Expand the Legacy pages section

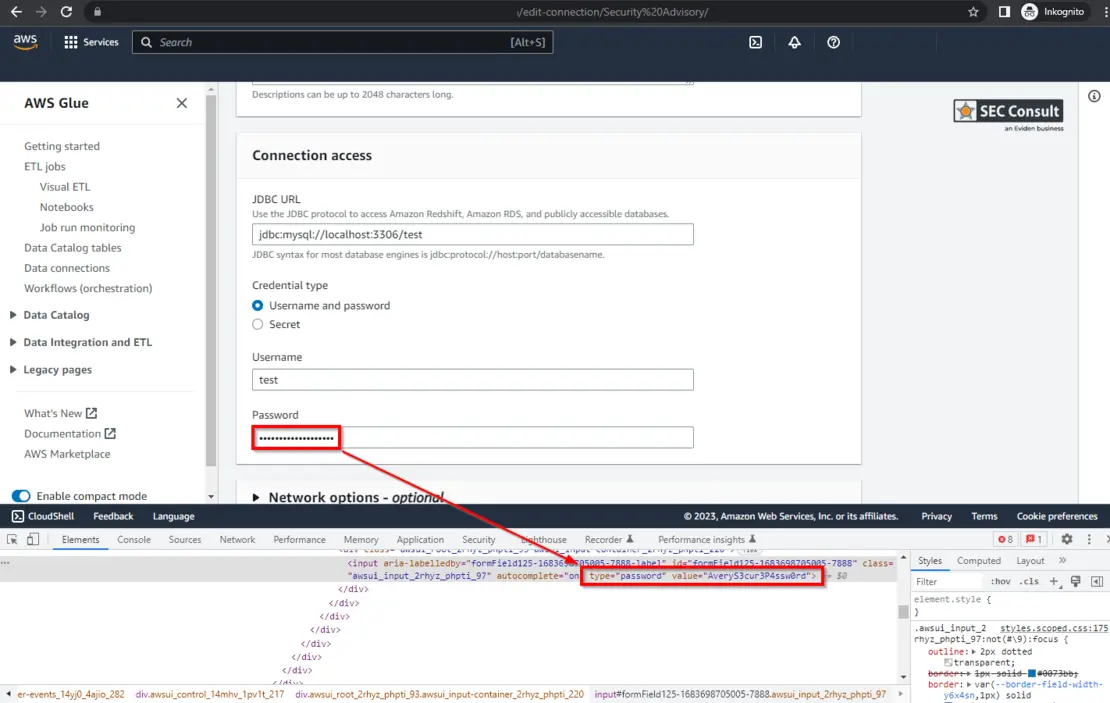click(13, 370)
